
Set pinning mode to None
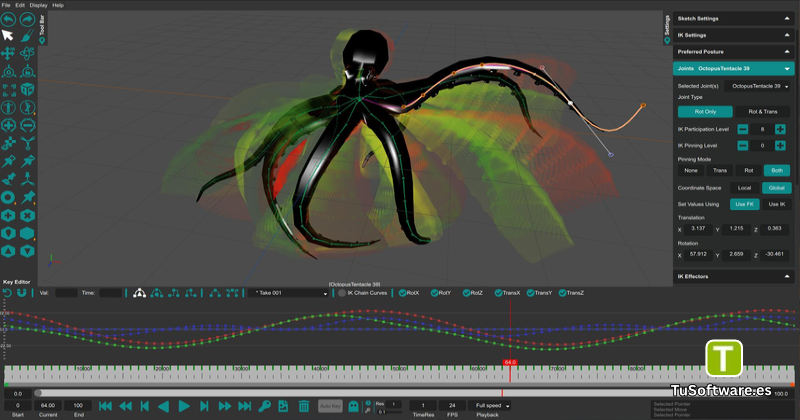[x=691, y=170]
